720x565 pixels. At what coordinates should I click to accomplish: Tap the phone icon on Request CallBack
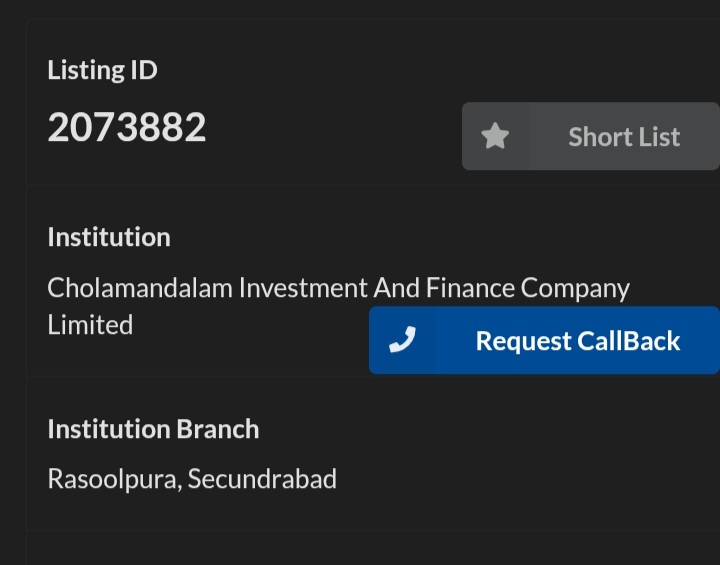(x=402, y=340)
